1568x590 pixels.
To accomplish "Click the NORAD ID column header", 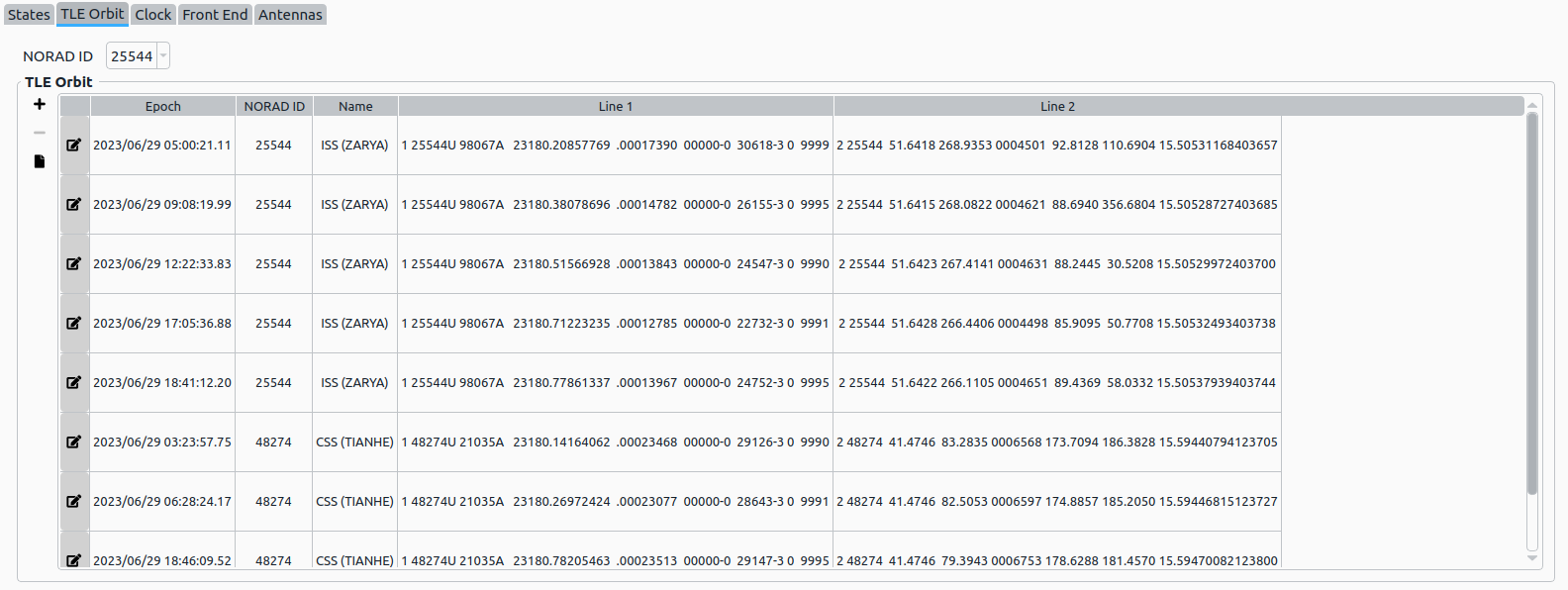I will [x=274, y=107].
